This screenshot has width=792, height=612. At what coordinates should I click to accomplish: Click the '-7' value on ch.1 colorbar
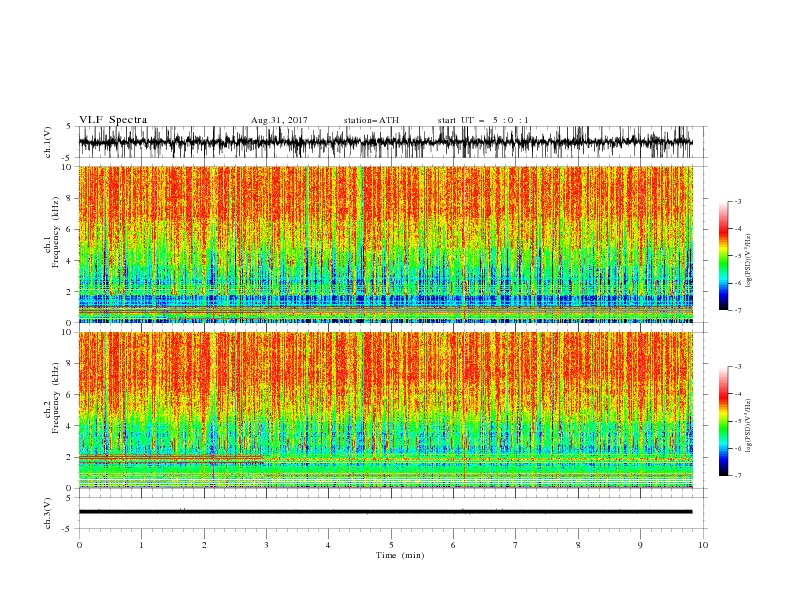[x=737, y=311]
